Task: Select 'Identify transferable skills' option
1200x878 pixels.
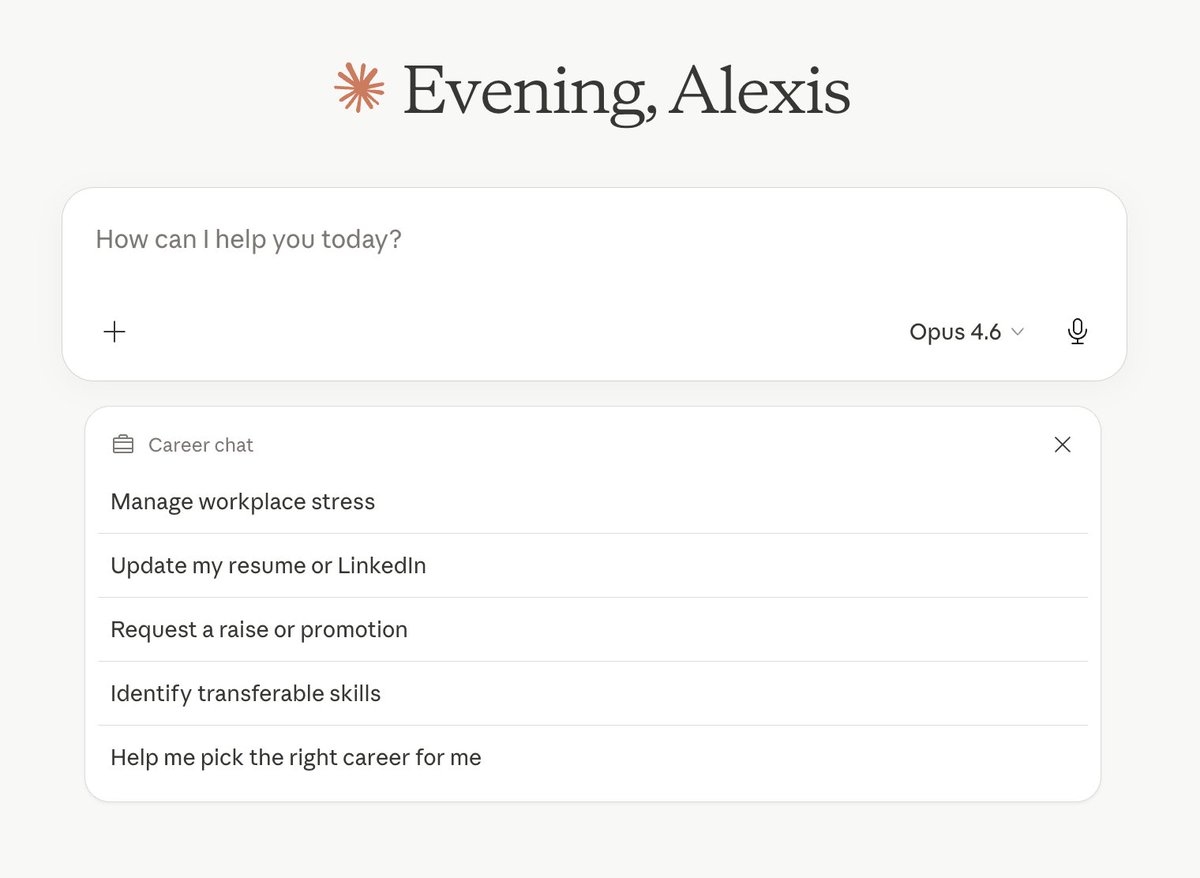Action: coord(593,694)
